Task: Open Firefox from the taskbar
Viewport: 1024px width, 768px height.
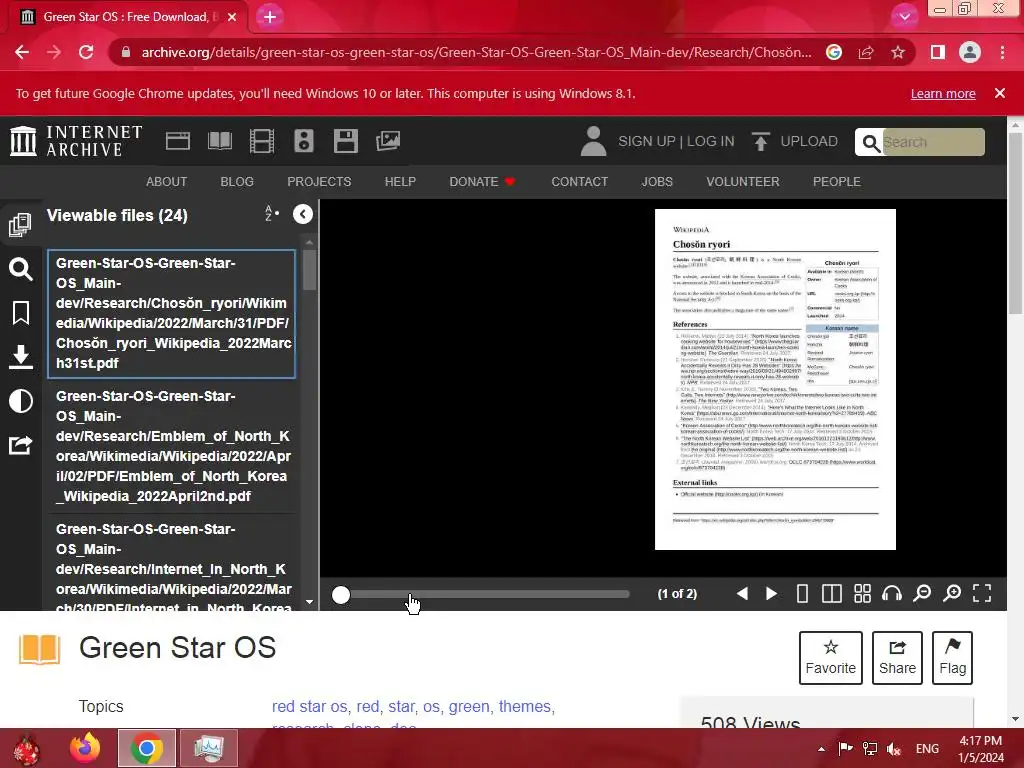Action: point(85,748)
